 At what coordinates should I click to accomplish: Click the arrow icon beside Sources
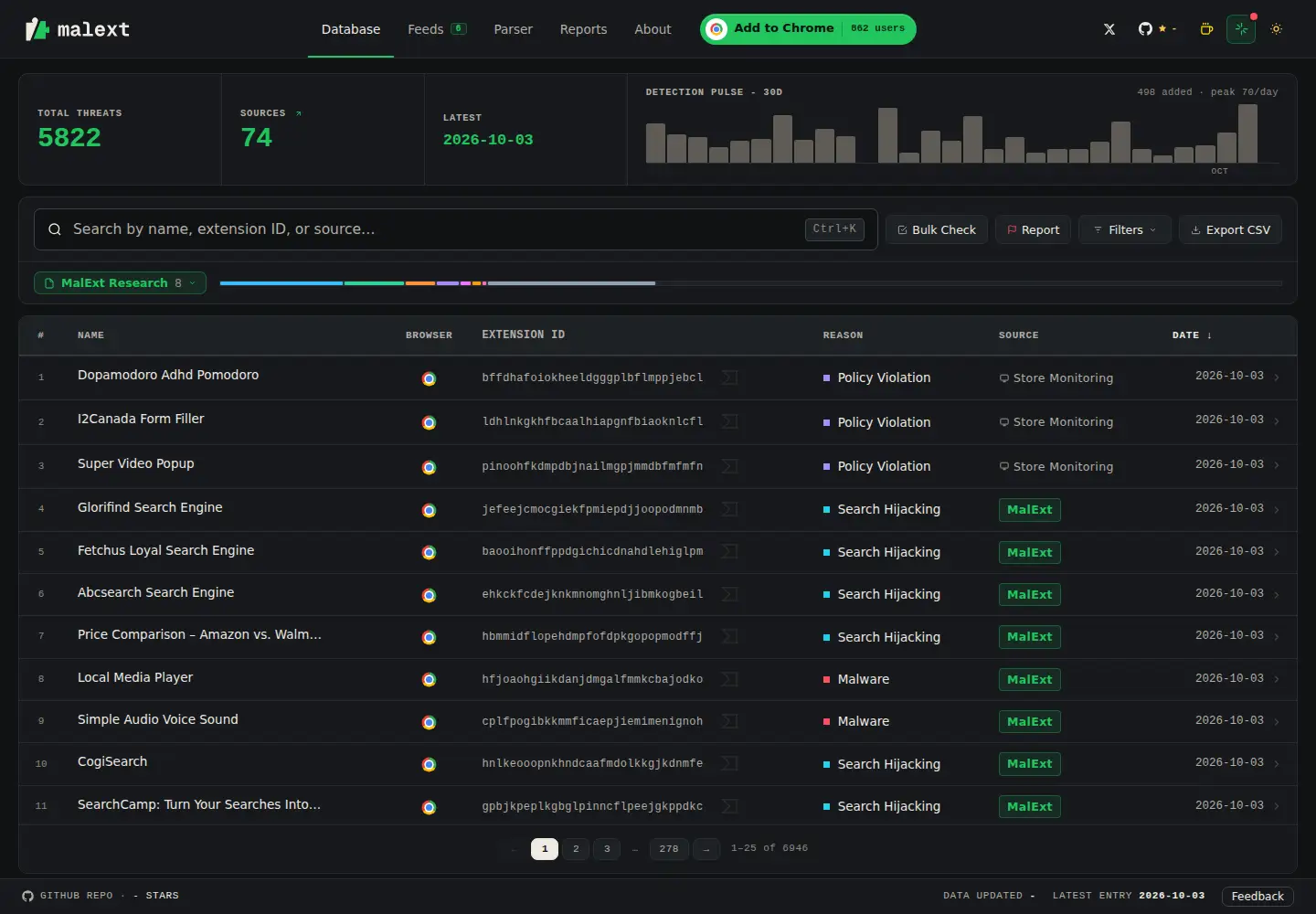(298, 113)
